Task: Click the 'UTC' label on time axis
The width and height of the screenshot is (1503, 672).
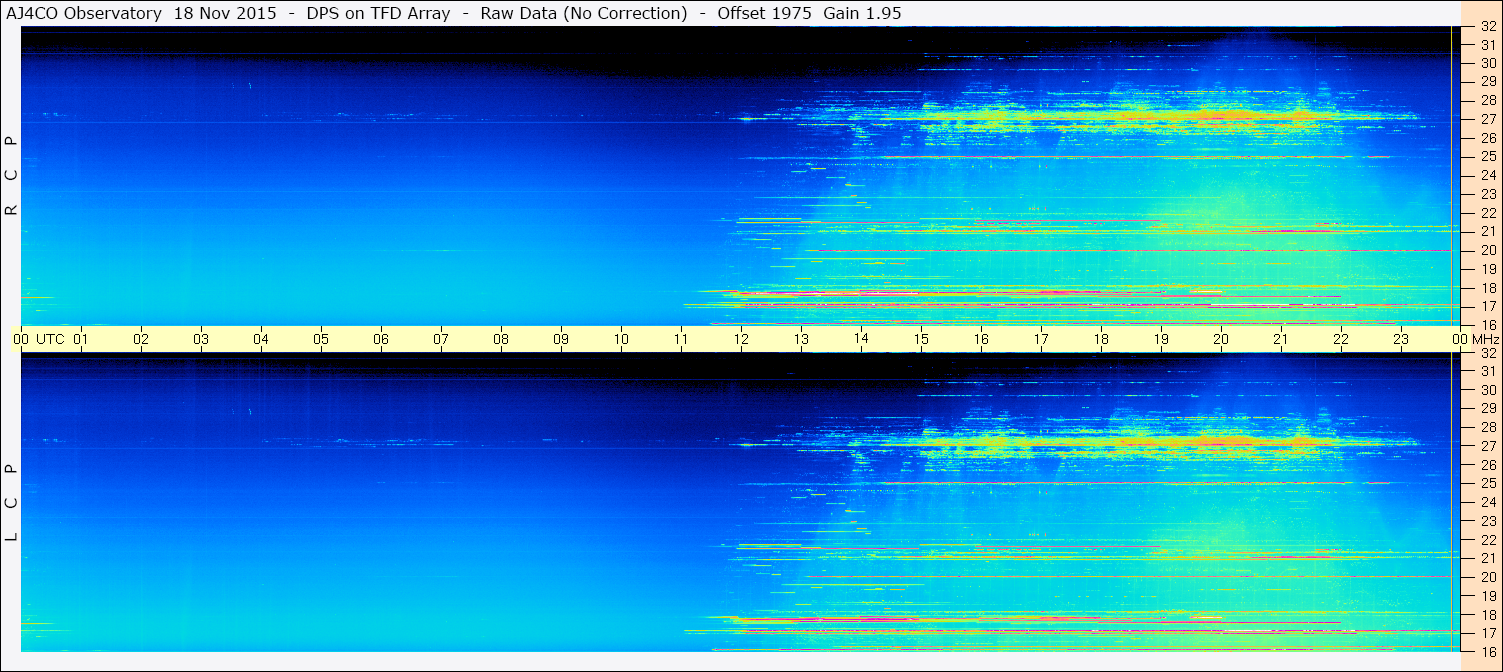Action: pos(50,339)
